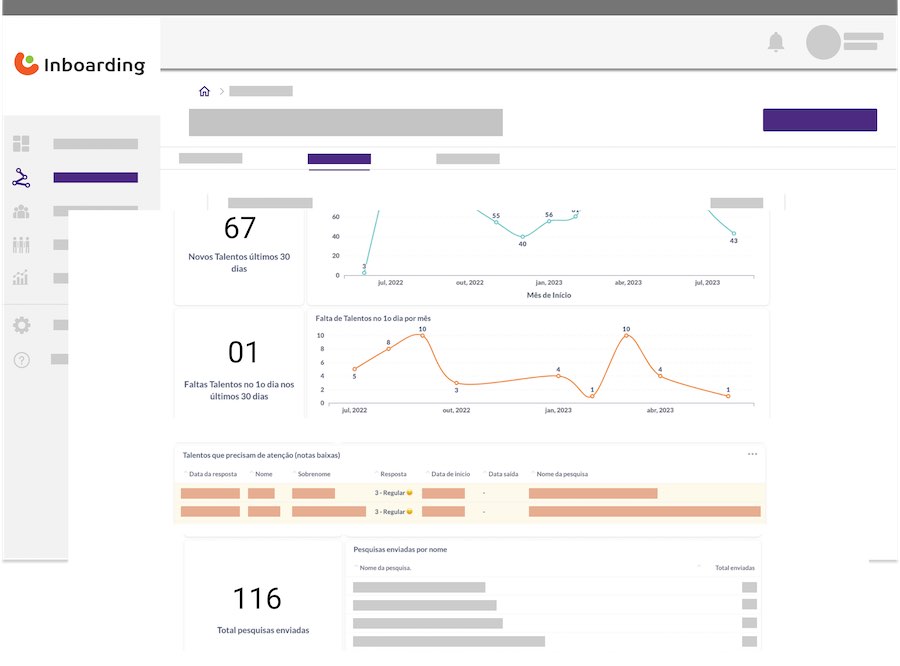This screenshot has width=900, height=666.
Task: Open the people group icon in sidebar
Action: pos(21,211)
